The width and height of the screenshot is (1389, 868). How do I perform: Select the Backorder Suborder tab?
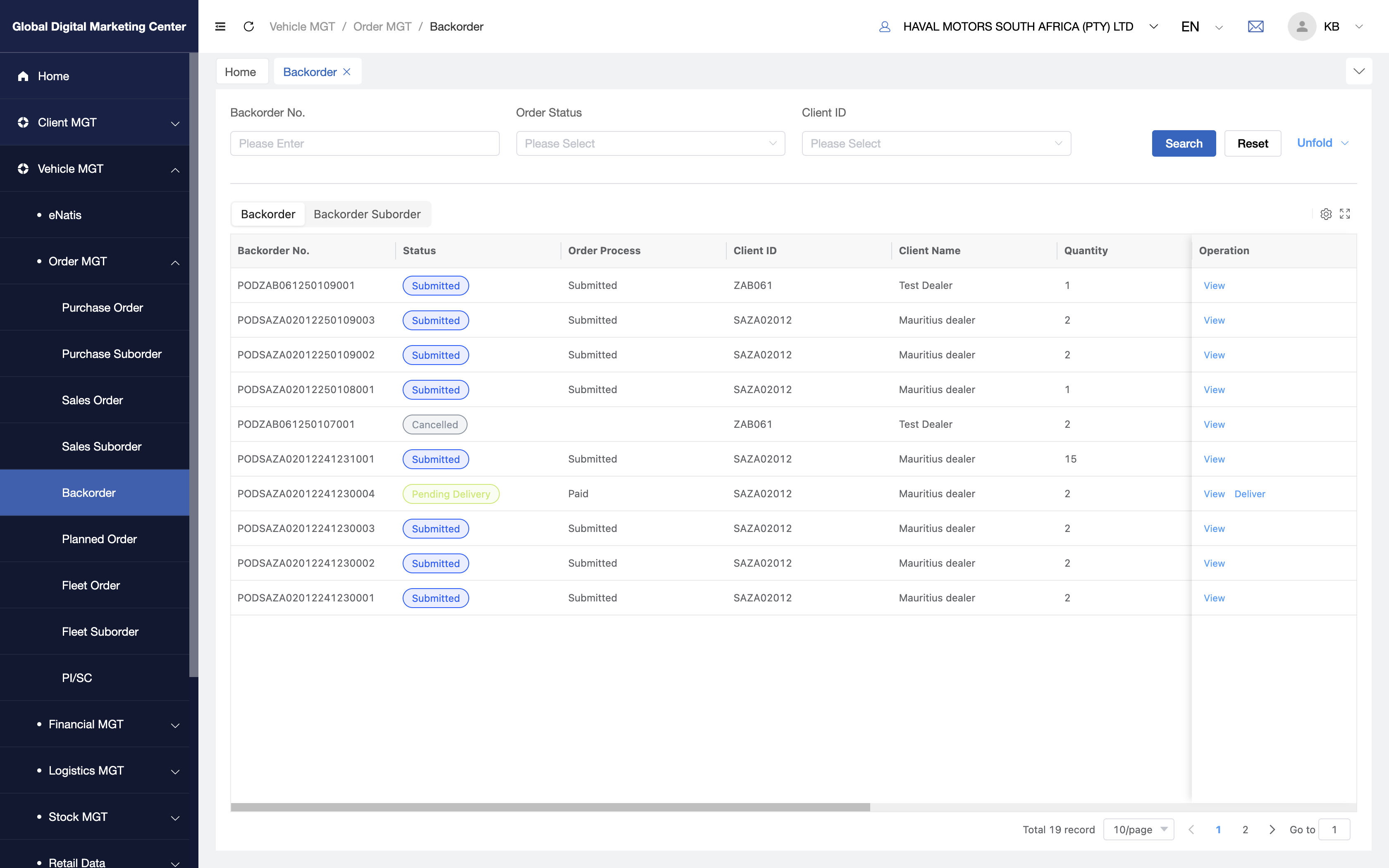(x=368, y=214)
